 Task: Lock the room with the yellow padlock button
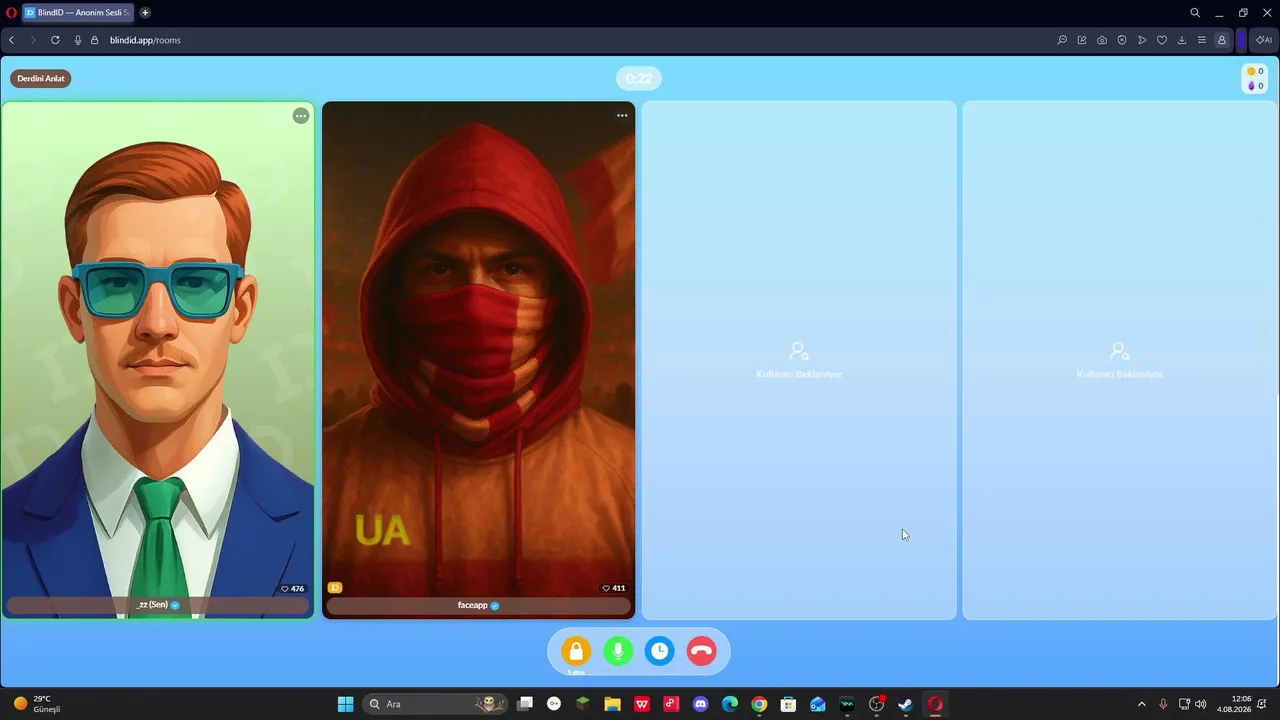(576, 651)
